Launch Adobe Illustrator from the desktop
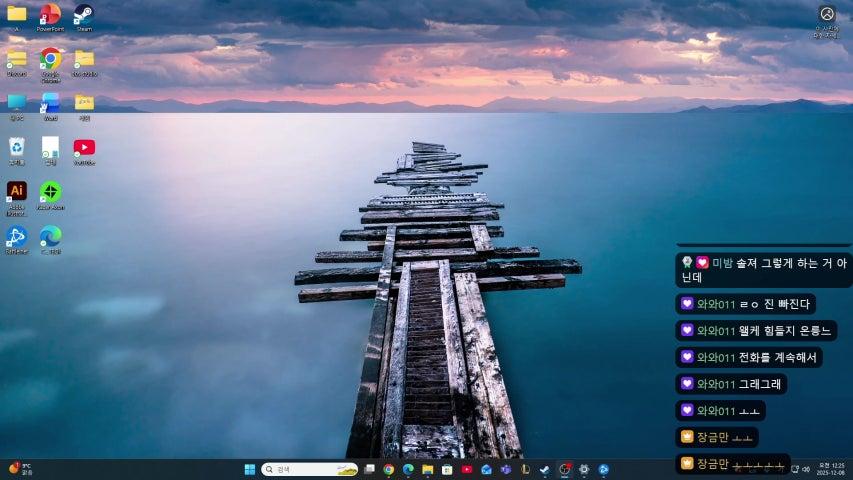This screenshot has height=480, width=853. tap(17, 192)
